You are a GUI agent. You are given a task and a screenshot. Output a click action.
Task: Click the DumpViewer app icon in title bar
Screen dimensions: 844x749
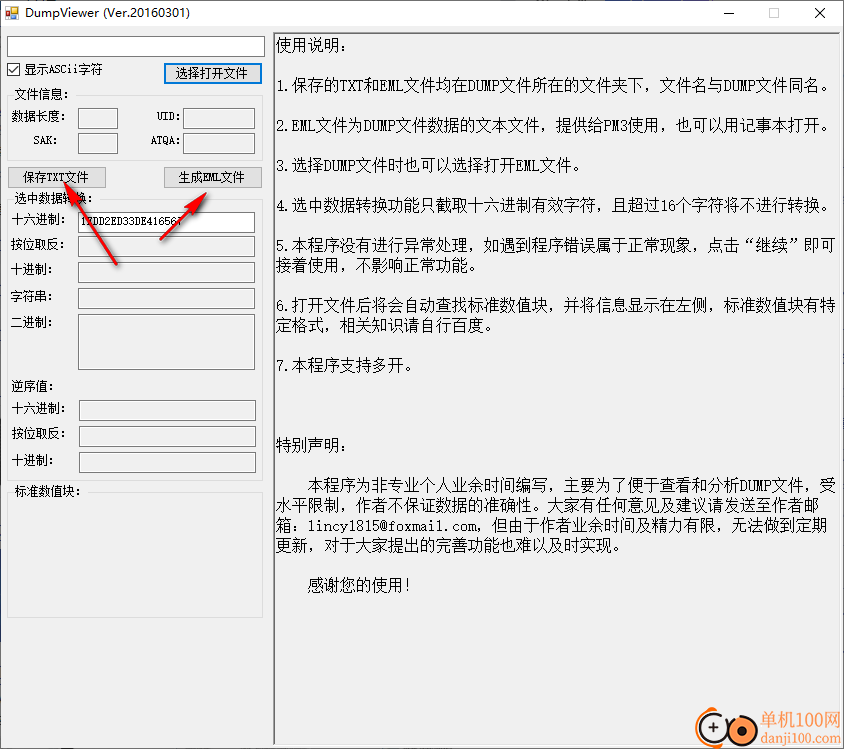click(12, 12)
